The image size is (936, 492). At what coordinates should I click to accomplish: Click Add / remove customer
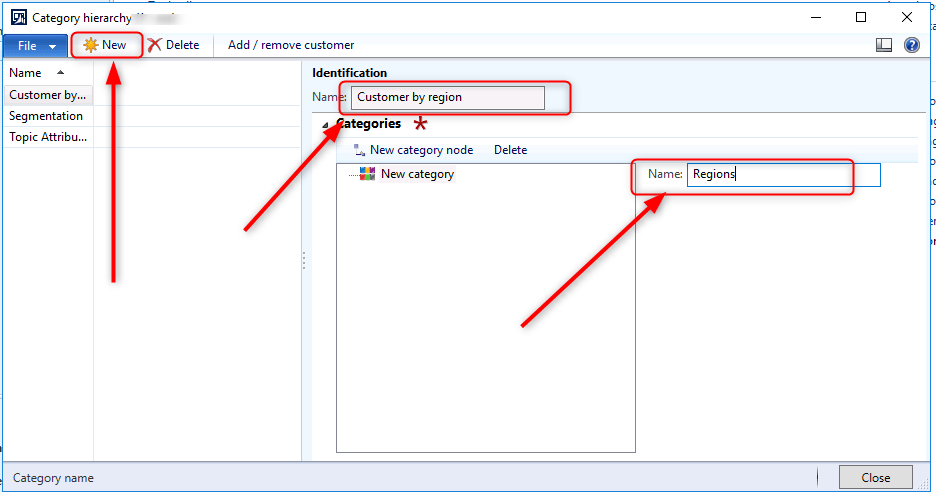click(291, 45)
